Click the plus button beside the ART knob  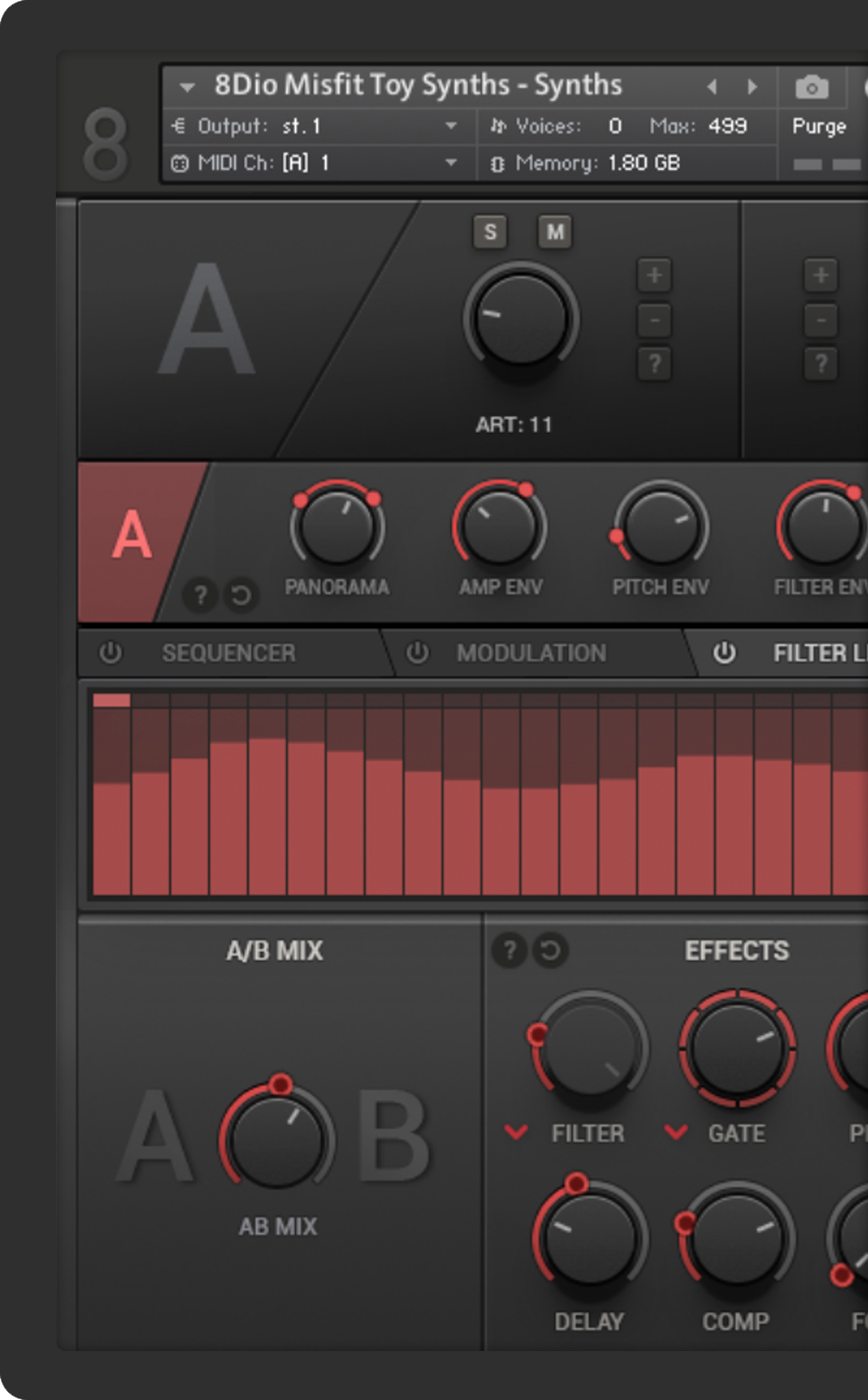(x=655, y=275)
